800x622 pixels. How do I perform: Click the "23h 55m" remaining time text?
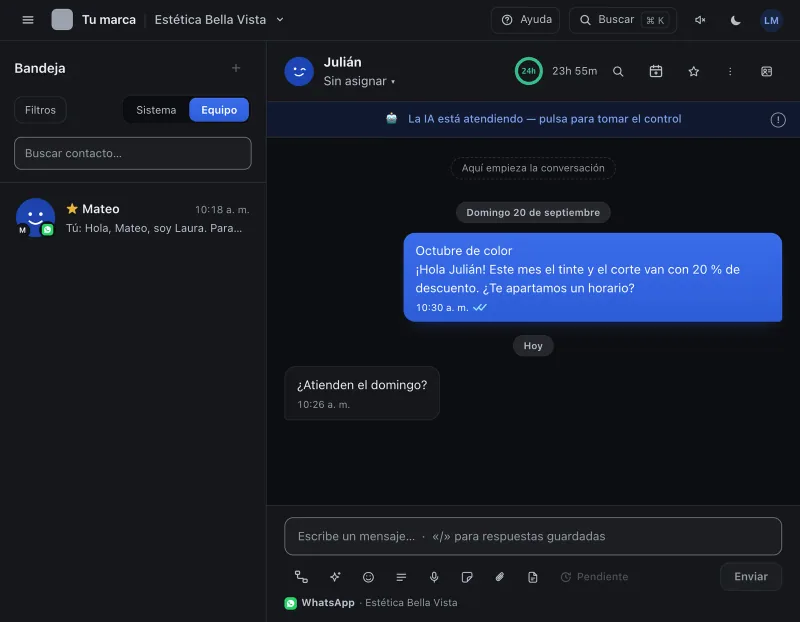574,71
